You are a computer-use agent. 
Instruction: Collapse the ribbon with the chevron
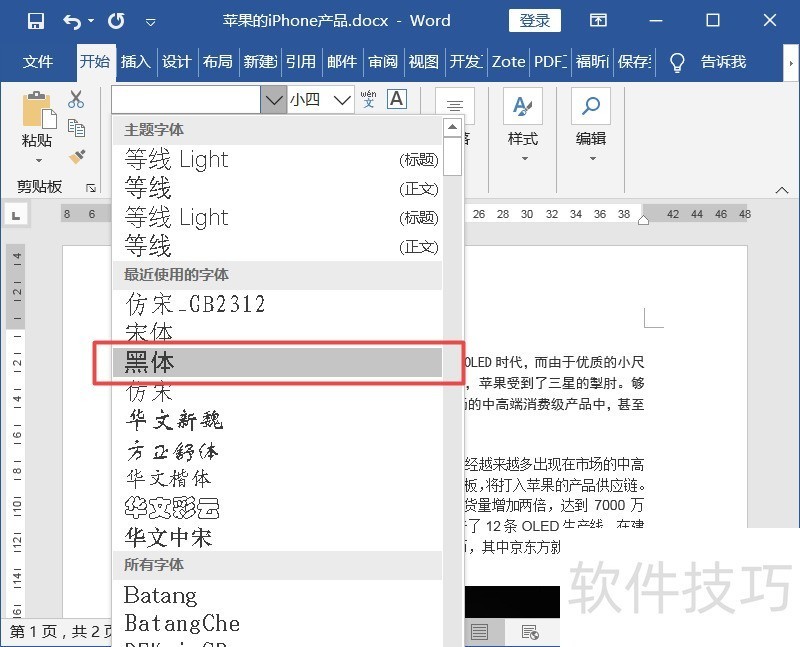pyautogui.click(x=782, y=190)
